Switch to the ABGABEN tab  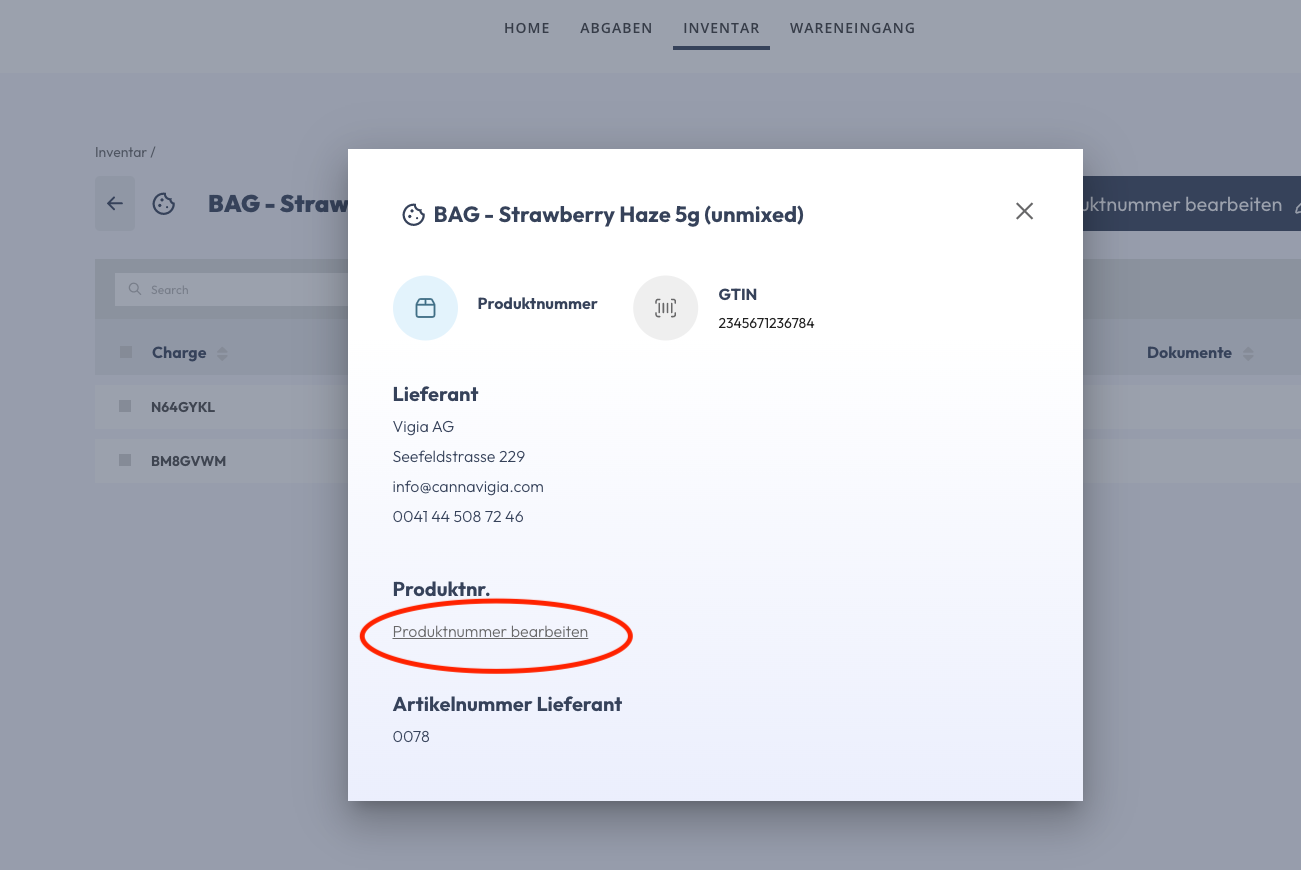pyautogui.click(x=616, y=28)
